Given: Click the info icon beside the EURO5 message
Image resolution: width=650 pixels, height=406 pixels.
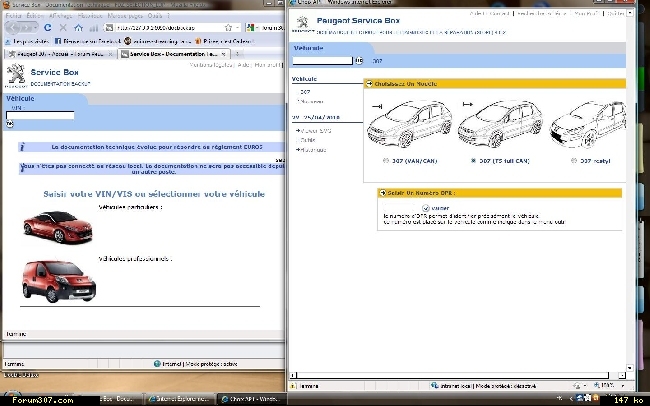Looking at the screenshot, I should (22, 147).
